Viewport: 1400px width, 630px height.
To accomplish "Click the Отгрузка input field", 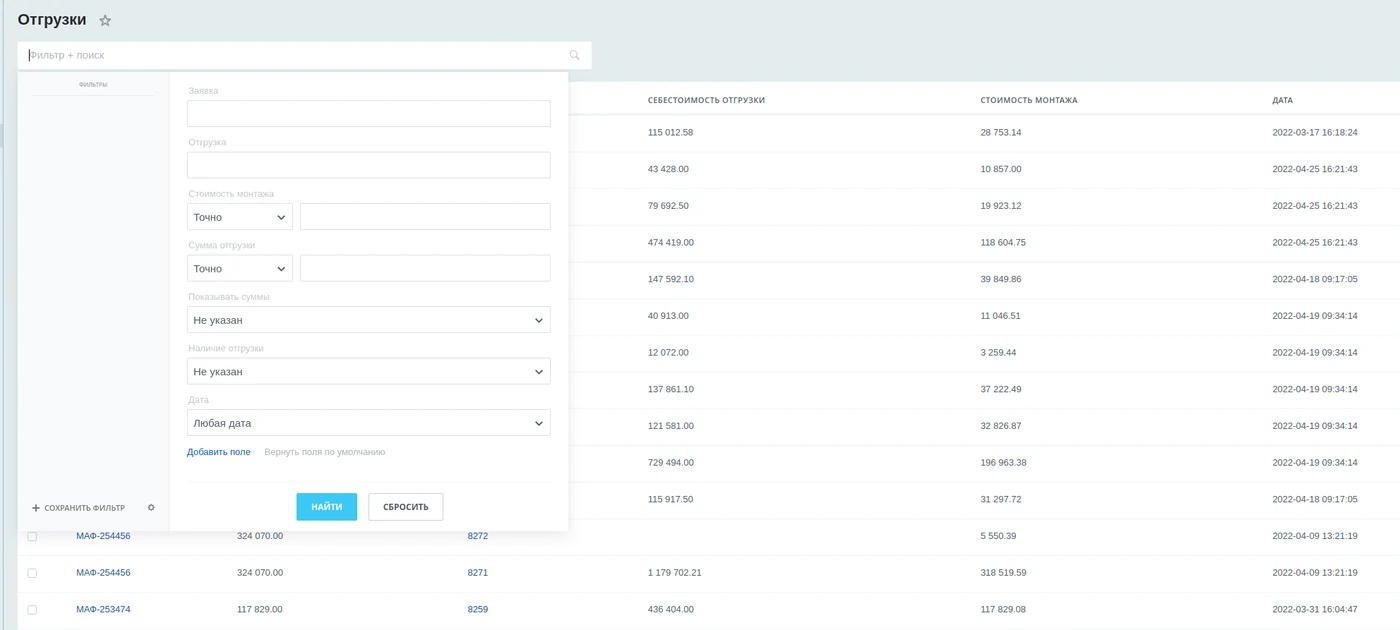I will pos(369,165).
